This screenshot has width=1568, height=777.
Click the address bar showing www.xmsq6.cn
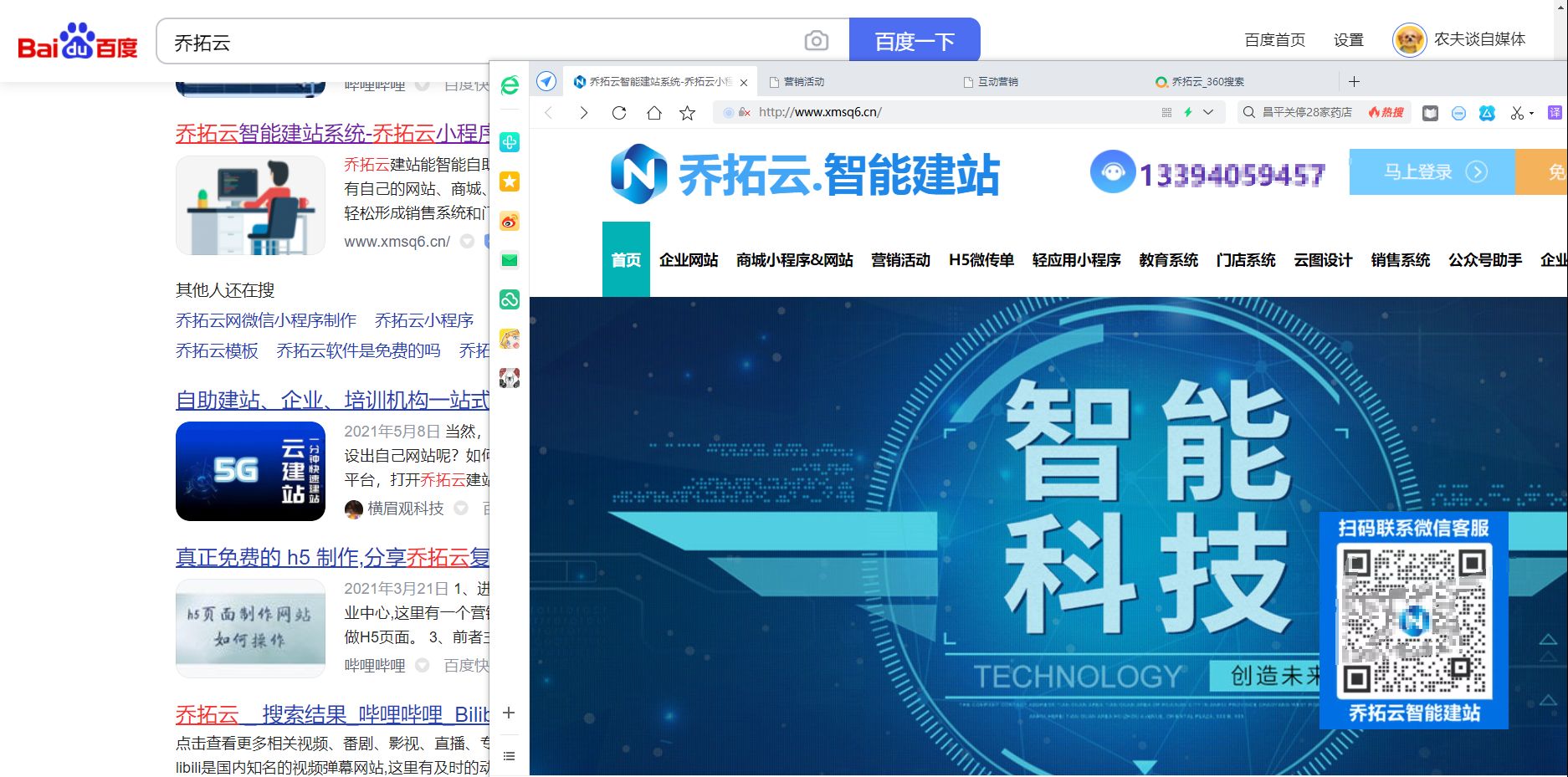(x=820, y=111)
